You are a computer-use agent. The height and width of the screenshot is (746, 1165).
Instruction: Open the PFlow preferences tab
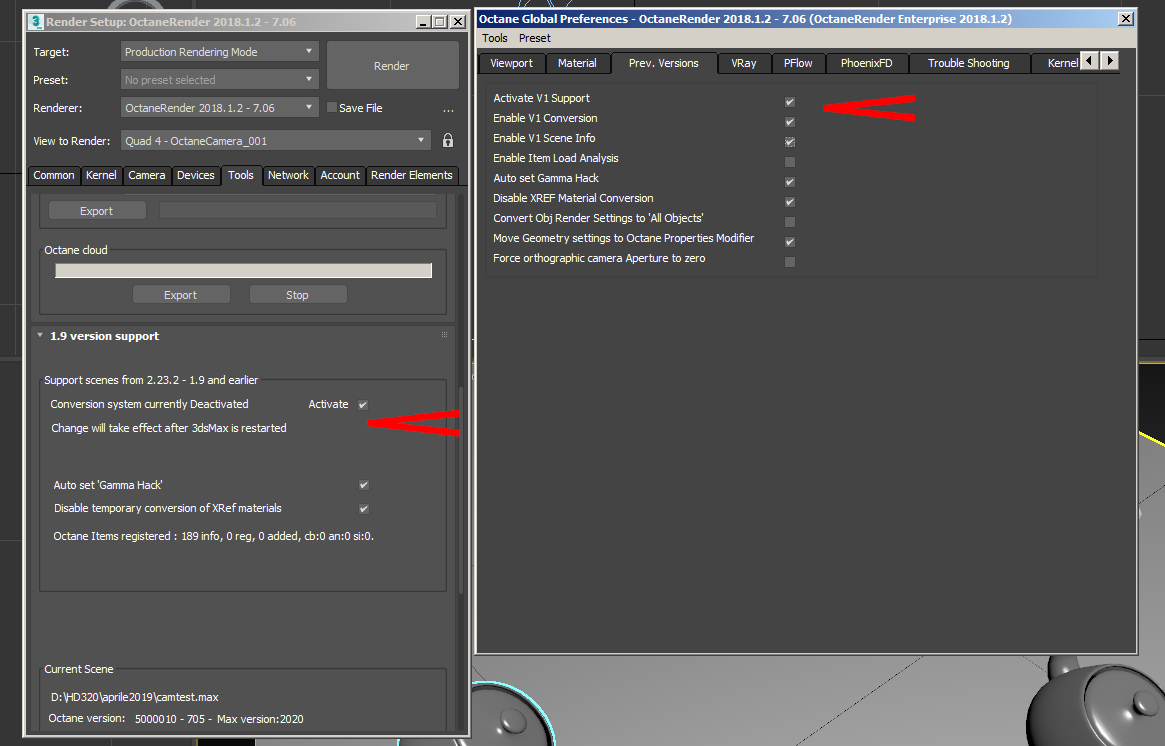tap(798, 63)
